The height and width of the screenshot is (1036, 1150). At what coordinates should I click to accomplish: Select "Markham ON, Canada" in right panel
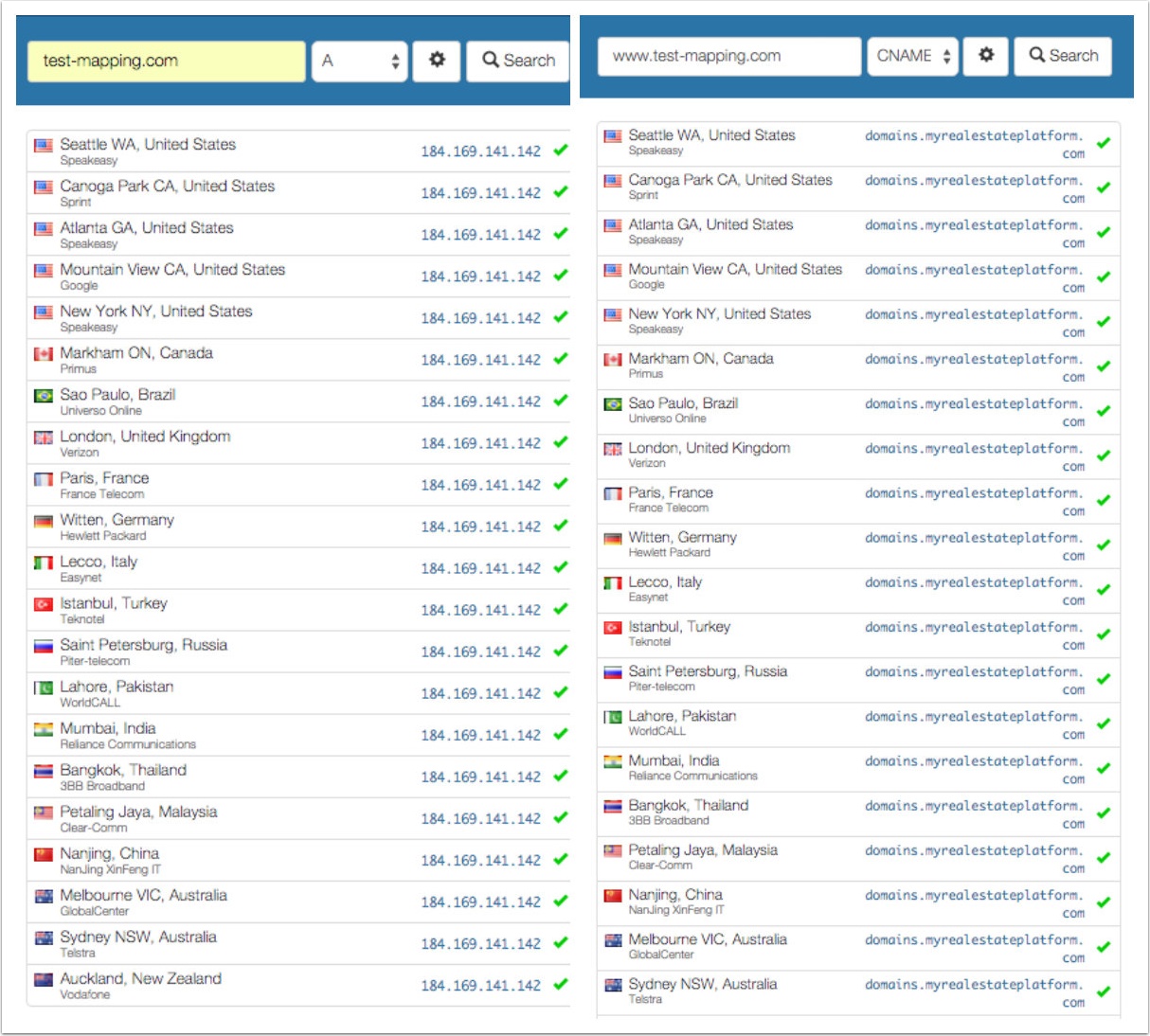pyautogui.click(x=701, y=359)
